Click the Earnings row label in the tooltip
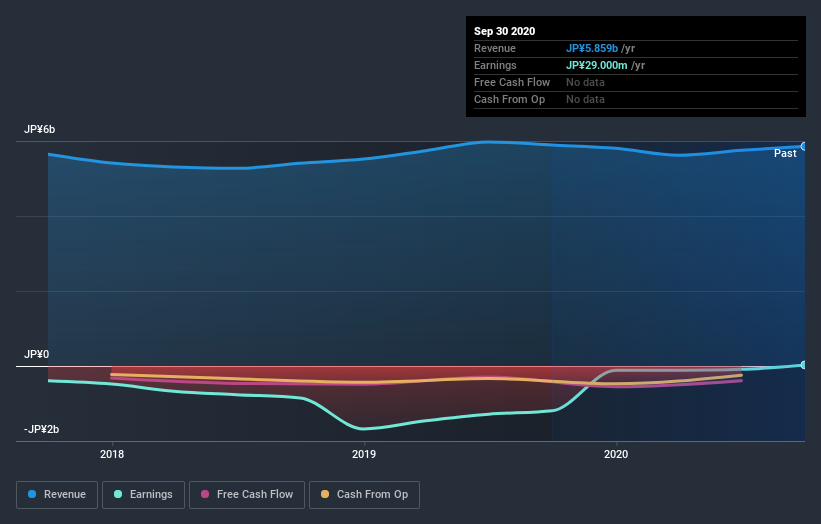821x524 pixels. pyautogui.click(x=495, y=65)
